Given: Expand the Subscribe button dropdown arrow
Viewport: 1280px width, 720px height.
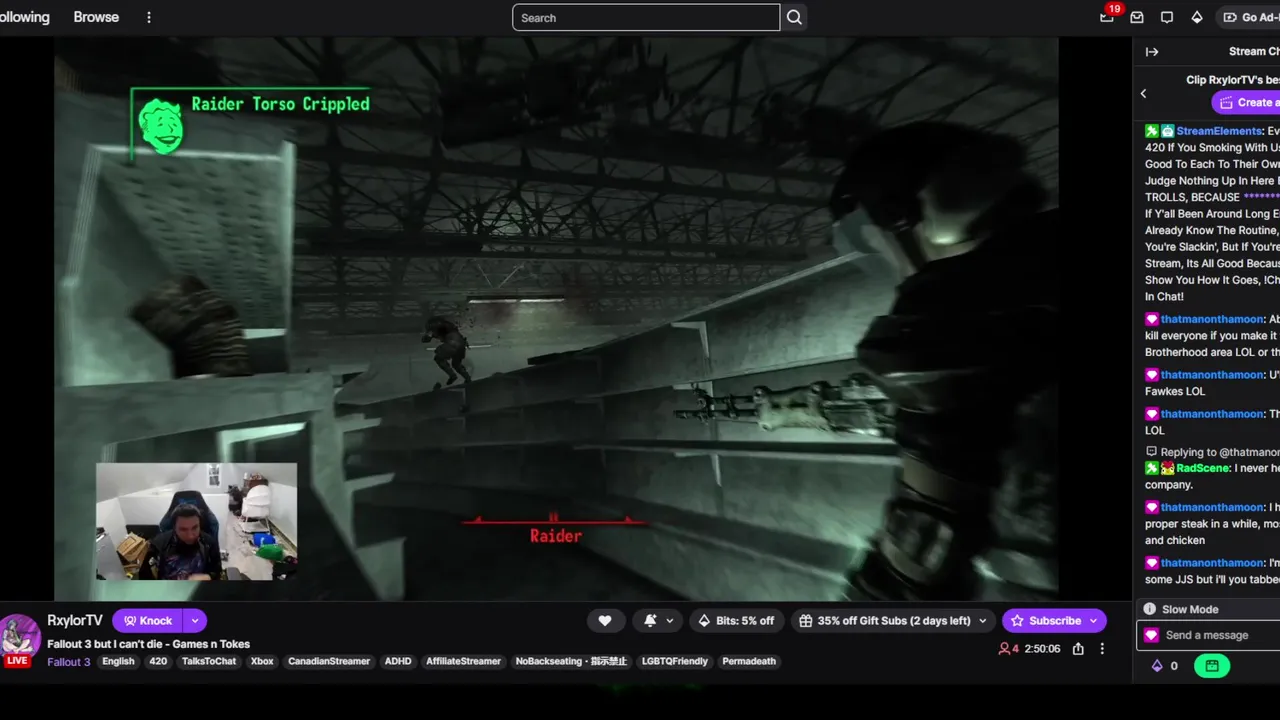Looking at the screenshot, I should click(1094, 620).
